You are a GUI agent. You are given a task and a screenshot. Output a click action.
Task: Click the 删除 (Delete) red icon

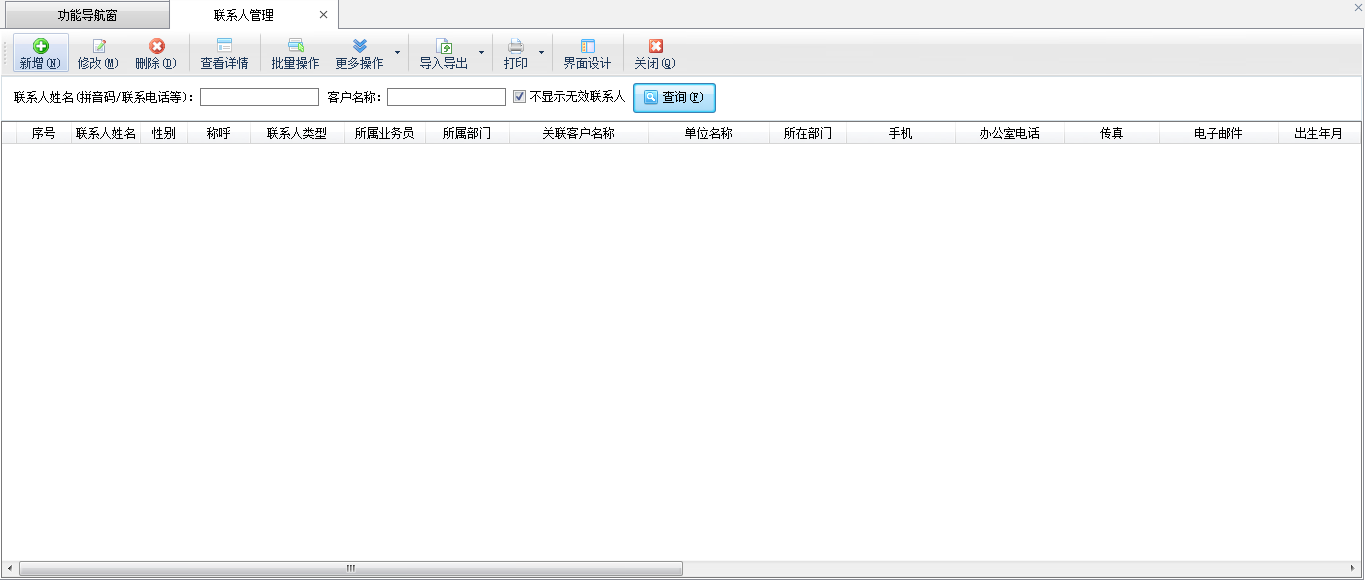(156, 46)
